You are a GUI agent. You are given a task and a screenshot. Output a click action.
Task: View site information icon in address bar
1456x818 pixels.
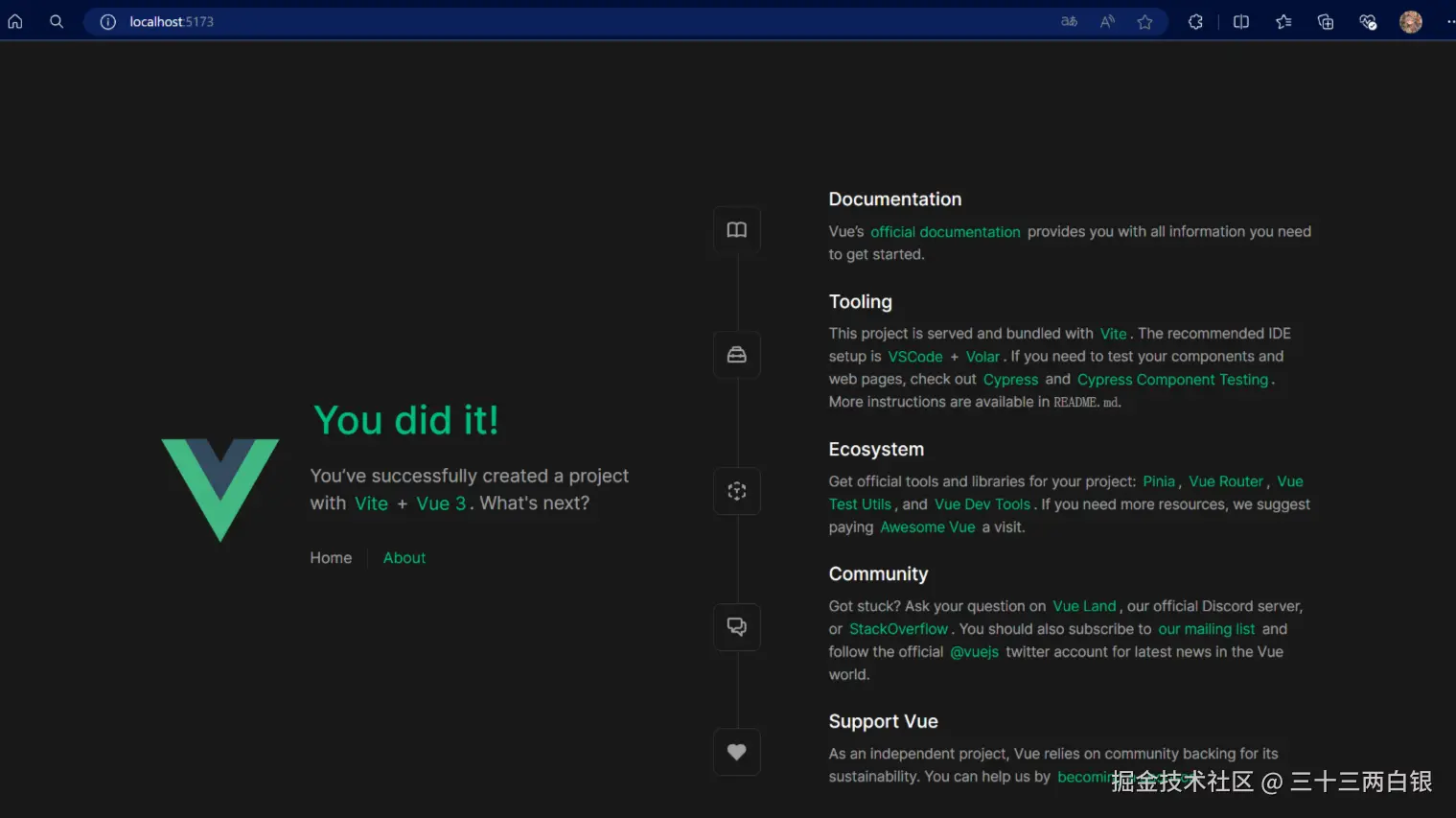tap(108, 21)
